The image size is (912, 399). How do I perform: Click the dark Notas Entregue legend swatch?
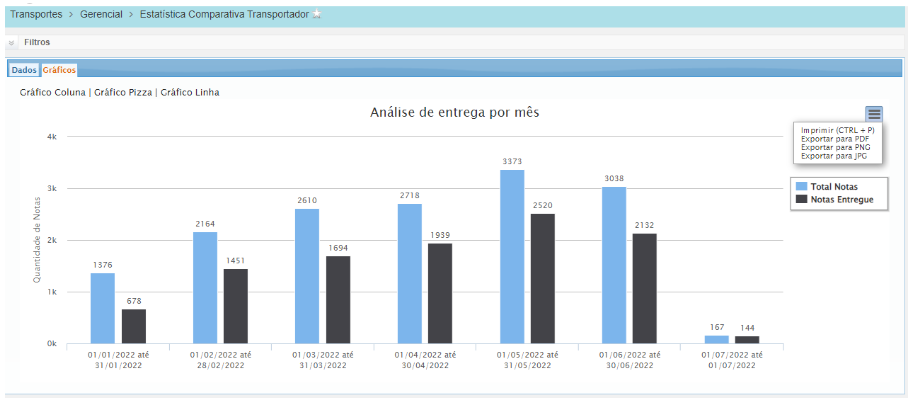pyautogui.click(x=801, y=200)
